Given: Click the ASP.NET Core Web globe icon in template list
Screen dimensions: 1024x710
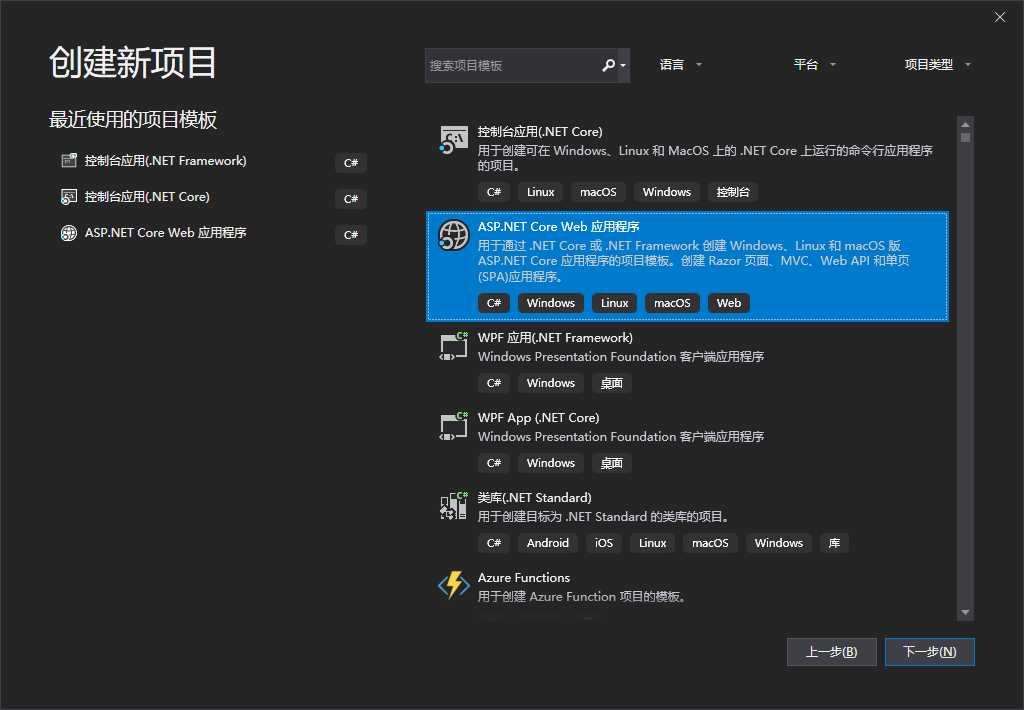Looking at the screenshot, I should click(x=453, y=235).
